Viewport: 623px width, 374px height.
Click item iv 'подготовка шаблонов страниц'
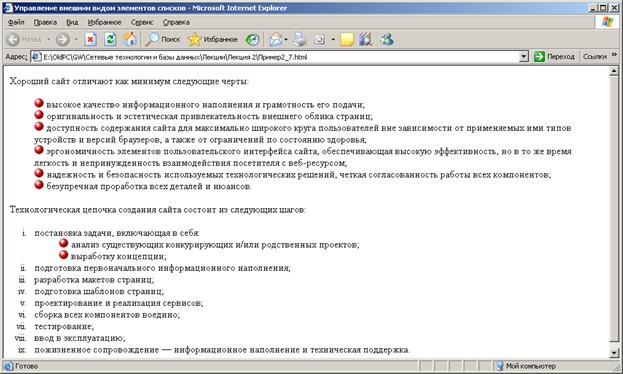(99, 291)
